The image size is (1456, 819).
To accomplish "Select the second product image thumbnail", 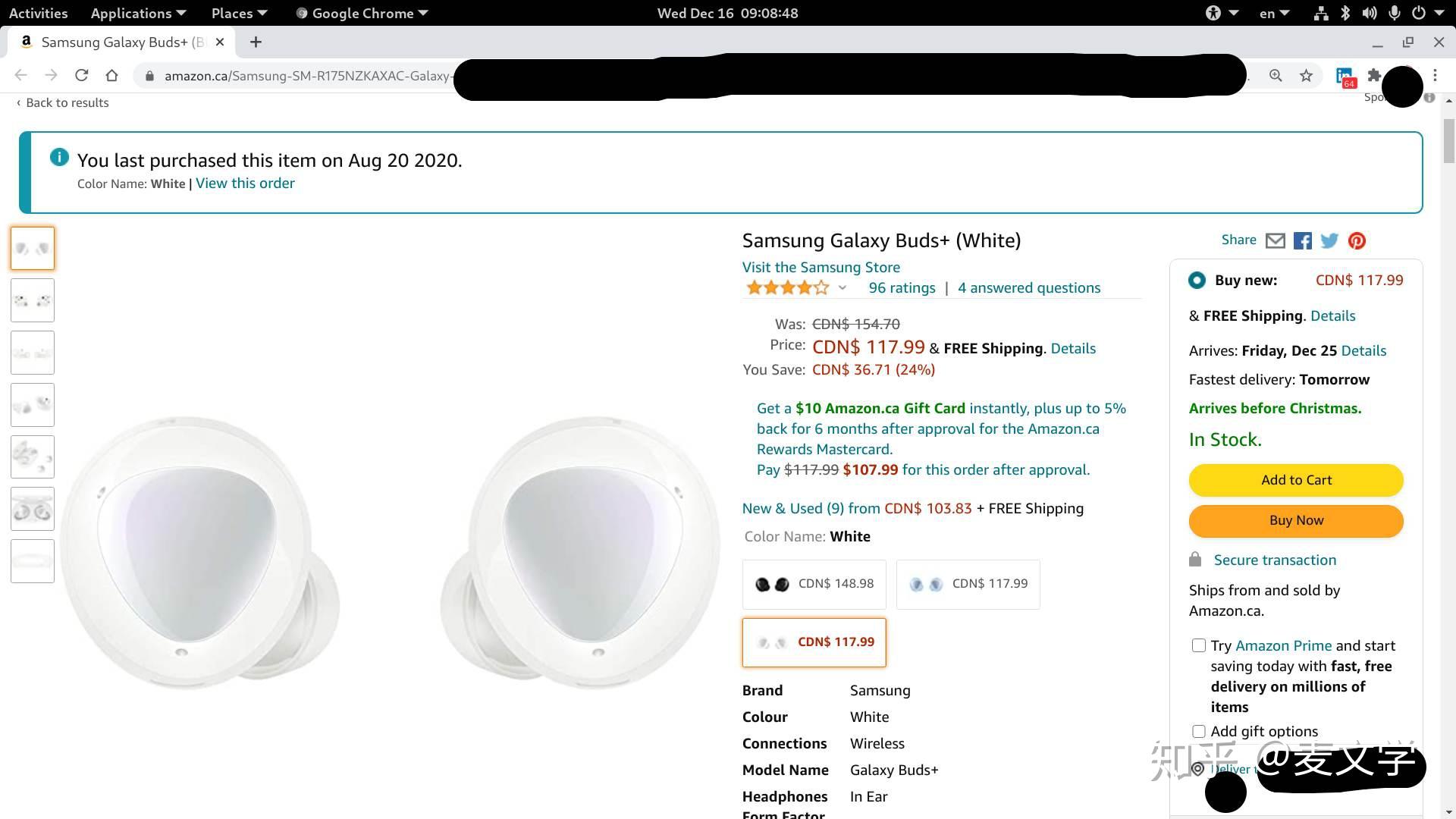I will point(33,300).
